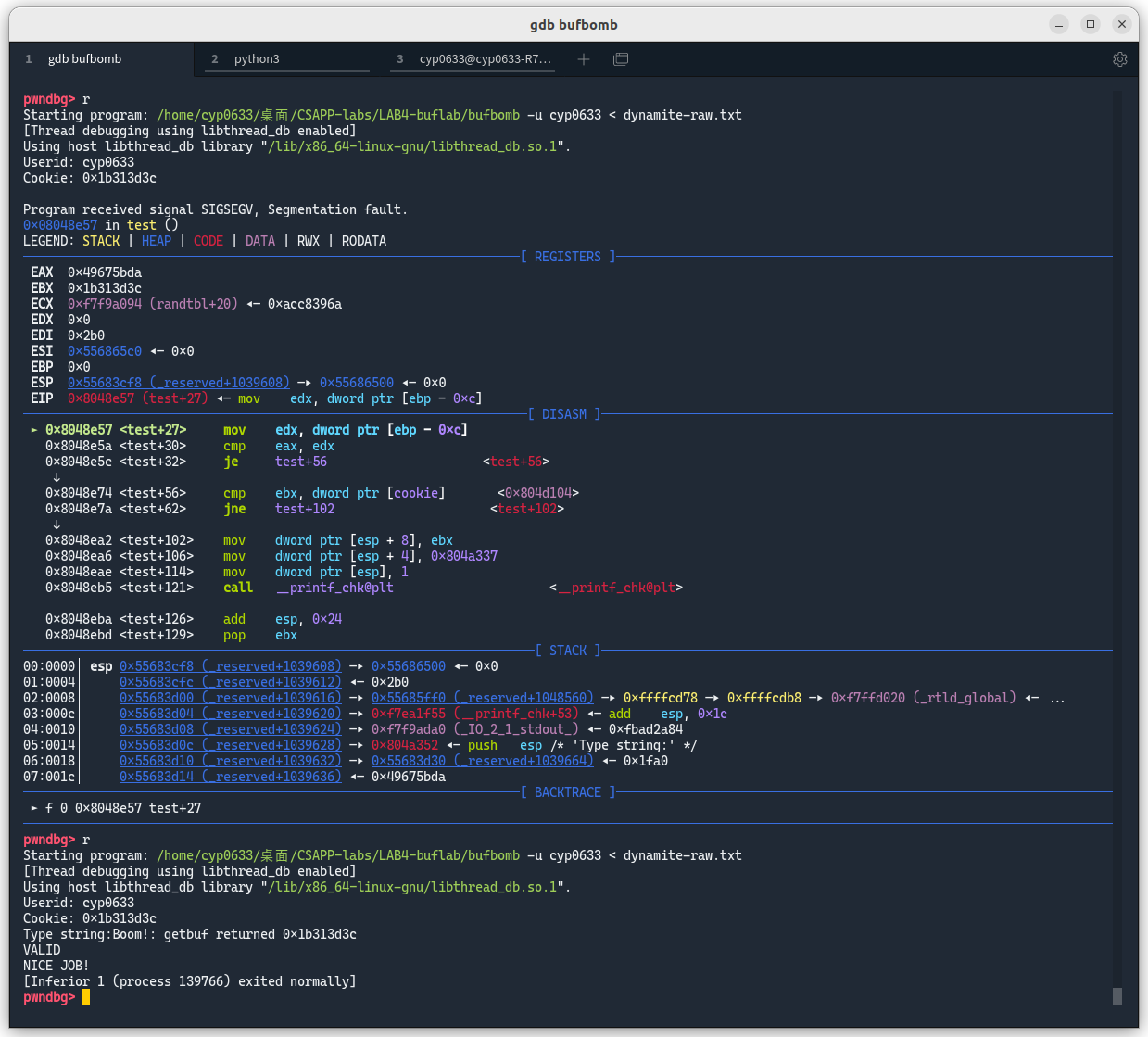
Task: Click the BACKTRACE section header
Action: click(x=568, y=792)
